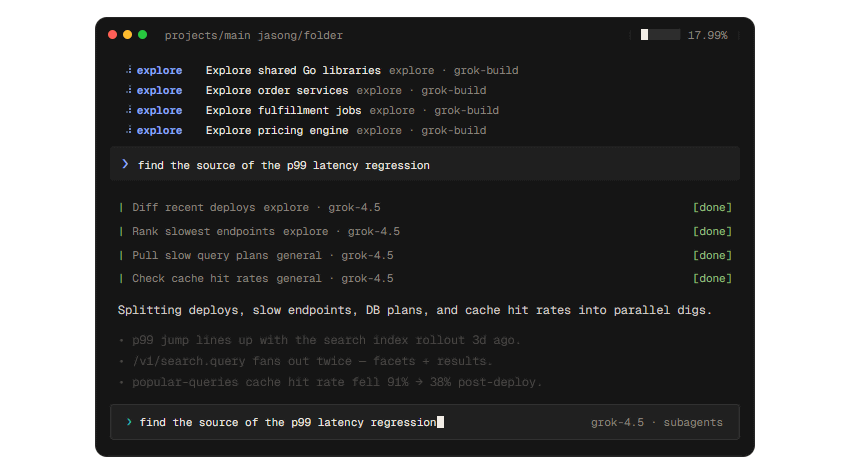
Task: Click the chevron before the submitted p99 prompt
Action: click(125, 164)
